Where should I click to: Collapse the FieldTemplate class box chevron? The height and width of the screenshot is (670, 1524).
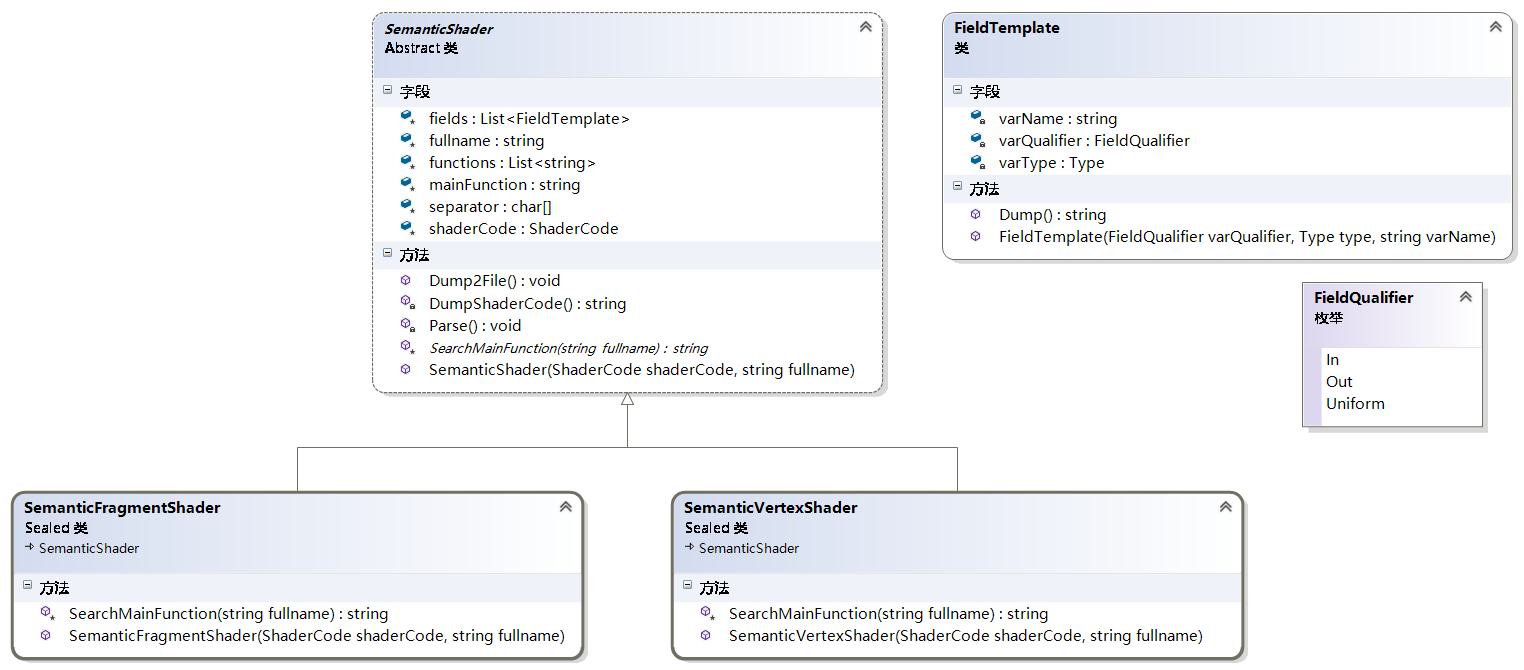click(1495, 27)
